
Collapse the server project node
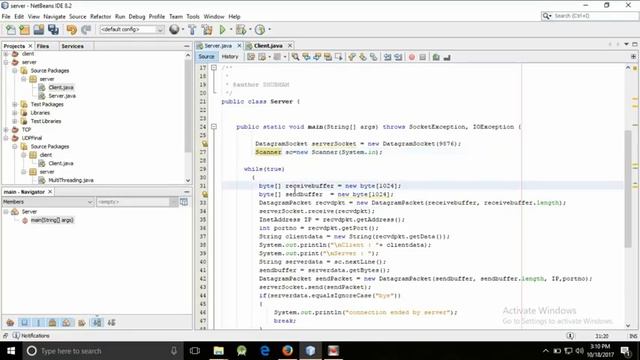[6, 62]
